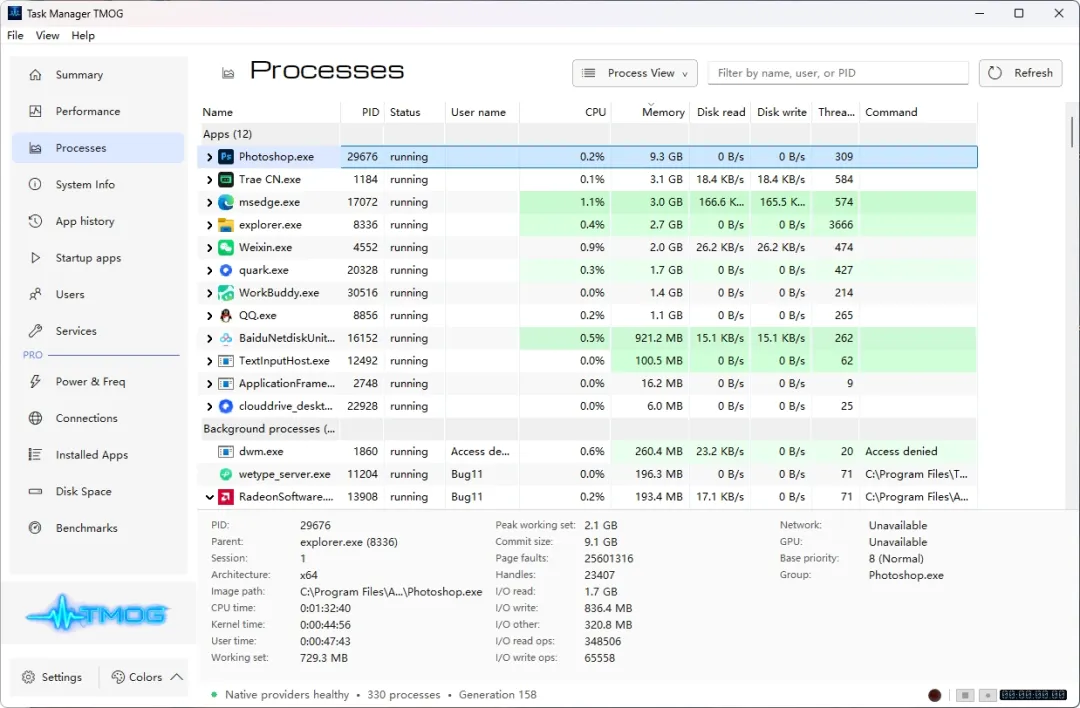Click the Power & Freq lightning icon
The image size is (1080, 708).
point(35,381)
